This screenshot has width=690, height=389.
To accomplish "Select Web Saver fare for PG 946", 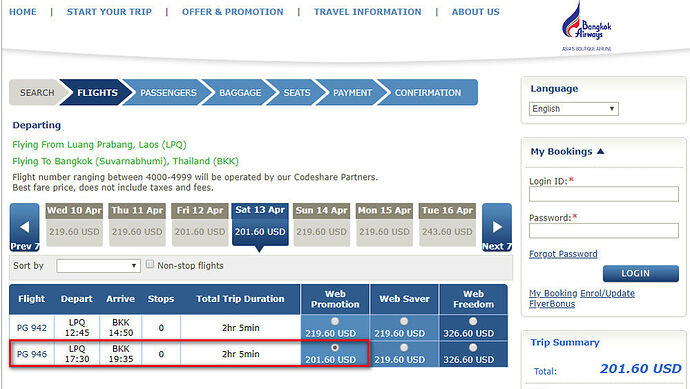I will tap(404, 348).
